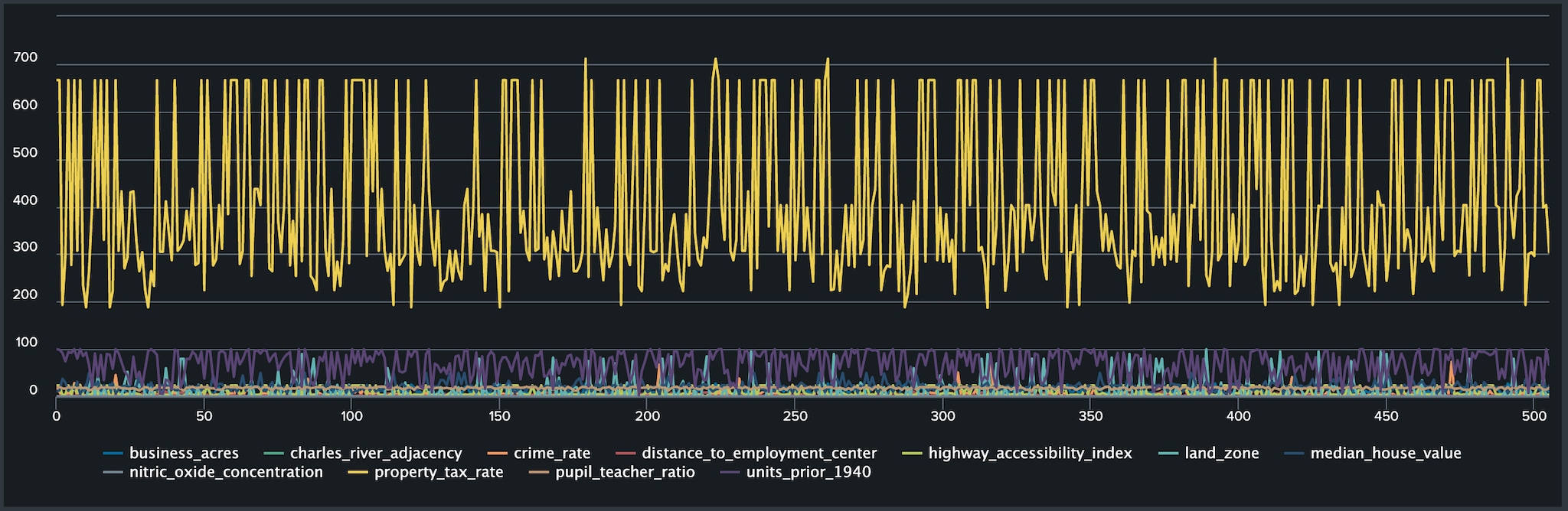Toggle charles_river_adjacency legend entry

[375, 454]
